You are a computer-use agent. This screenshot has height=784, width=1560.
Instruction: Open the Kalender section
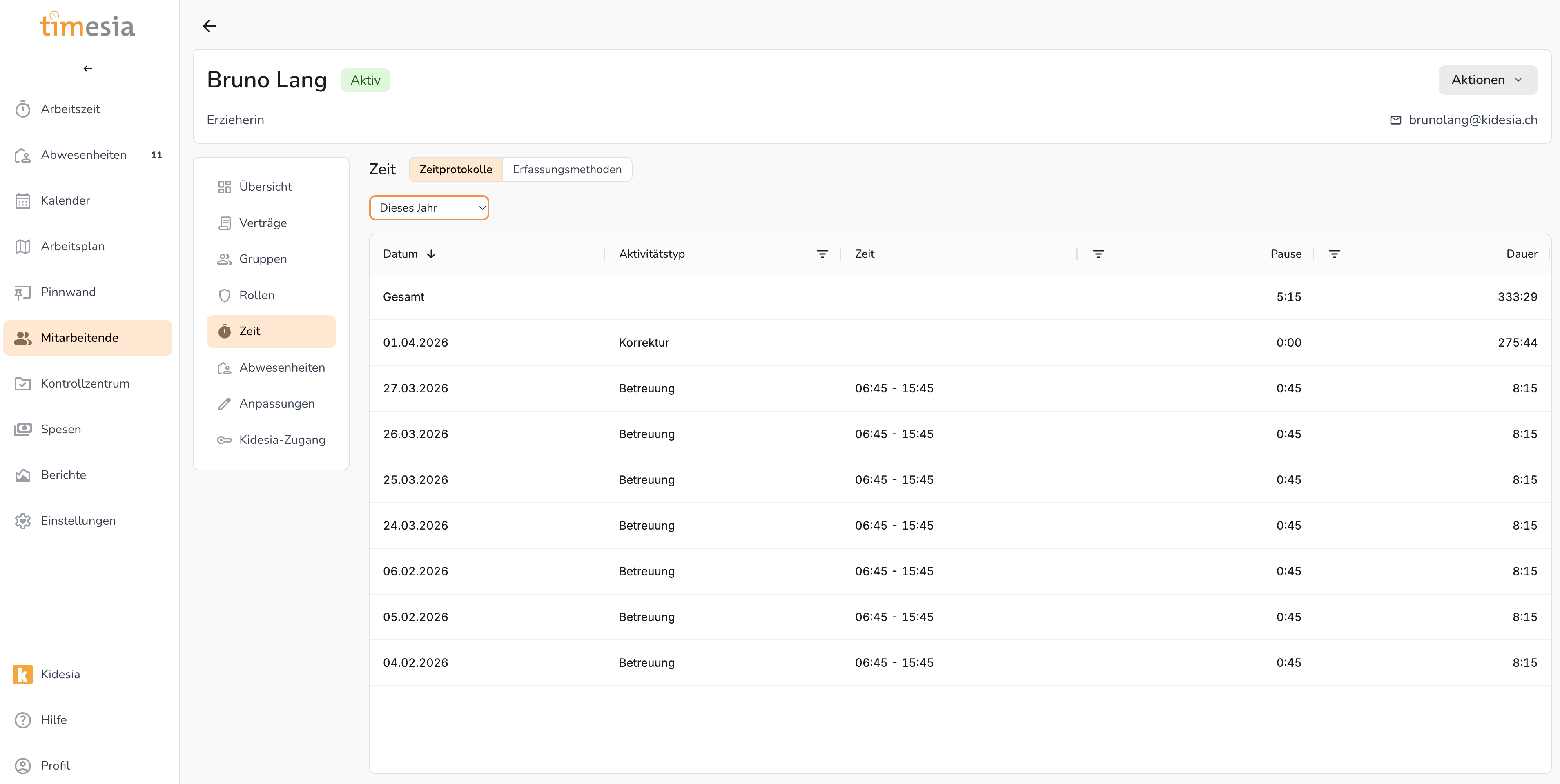[65, 200]
